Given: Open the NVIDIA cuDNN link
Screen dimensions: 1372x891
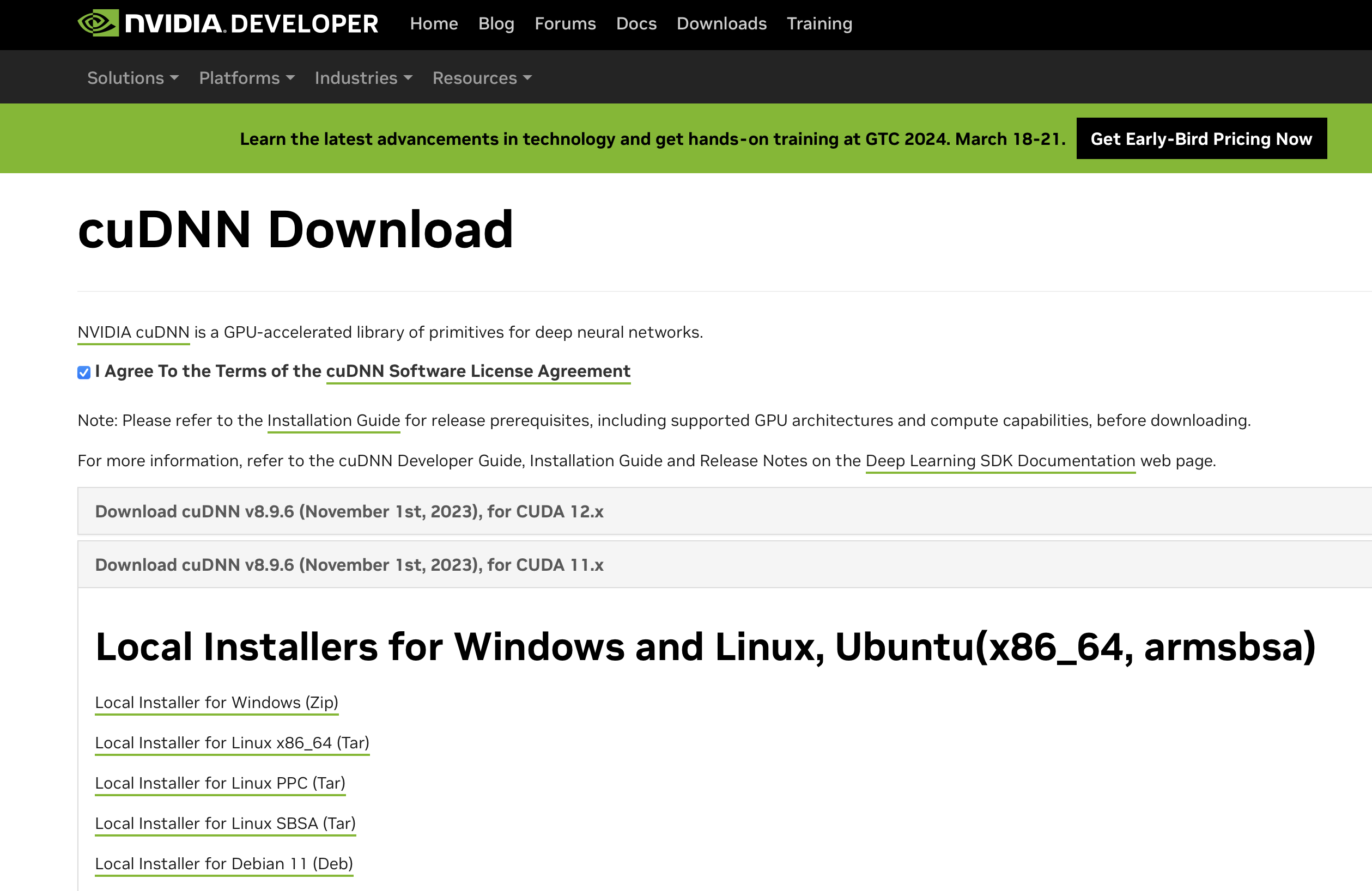Looking at the screenshot, I should point(133,333).
